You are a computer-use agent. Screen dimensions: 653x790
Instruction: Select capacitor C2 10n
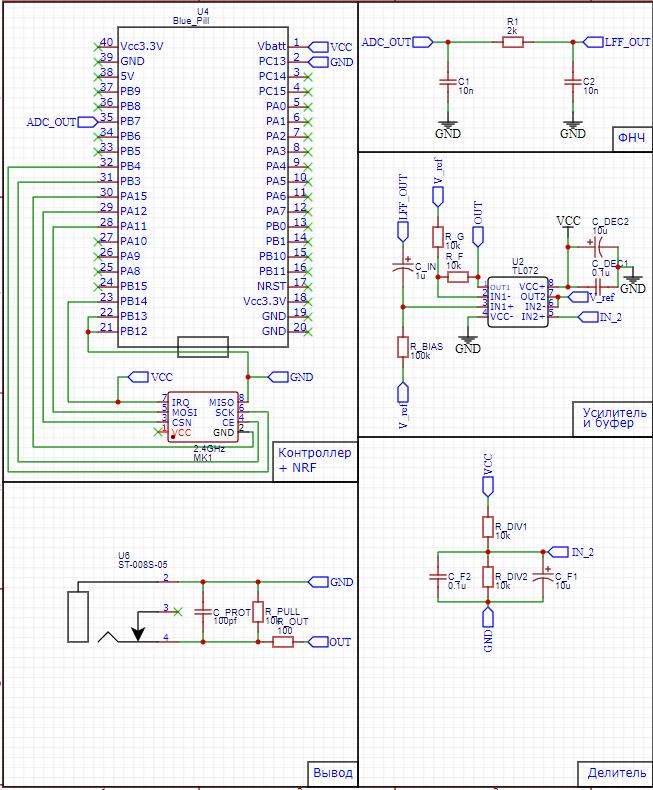[572, 82]
